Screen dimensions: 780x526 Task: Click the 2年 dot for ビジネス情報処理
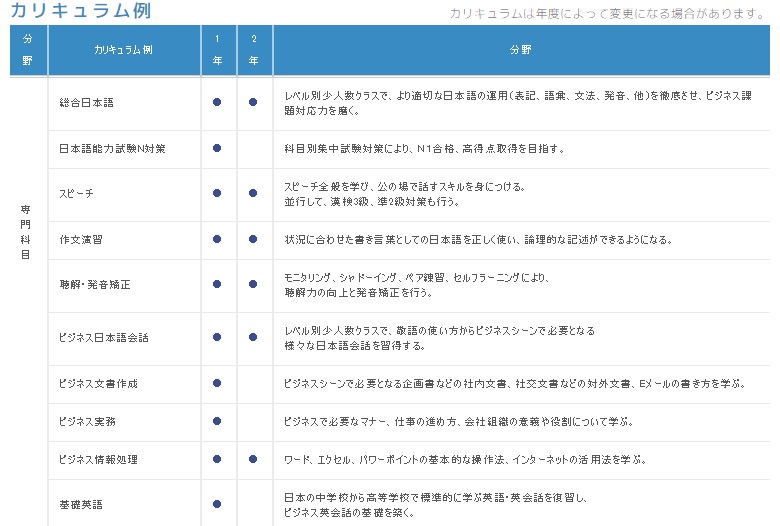tap(254, 459)
